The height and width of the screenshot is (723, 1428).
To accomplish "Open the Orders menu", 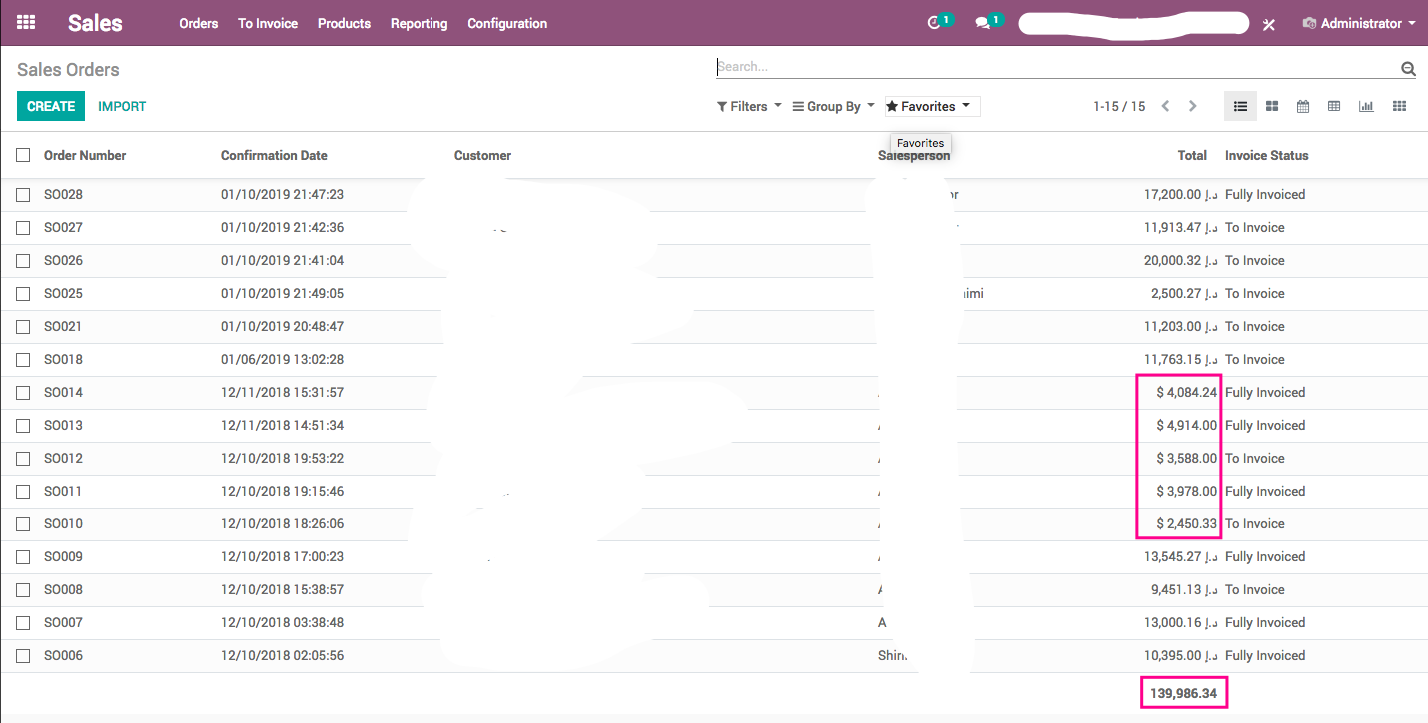I will (198, 23).
